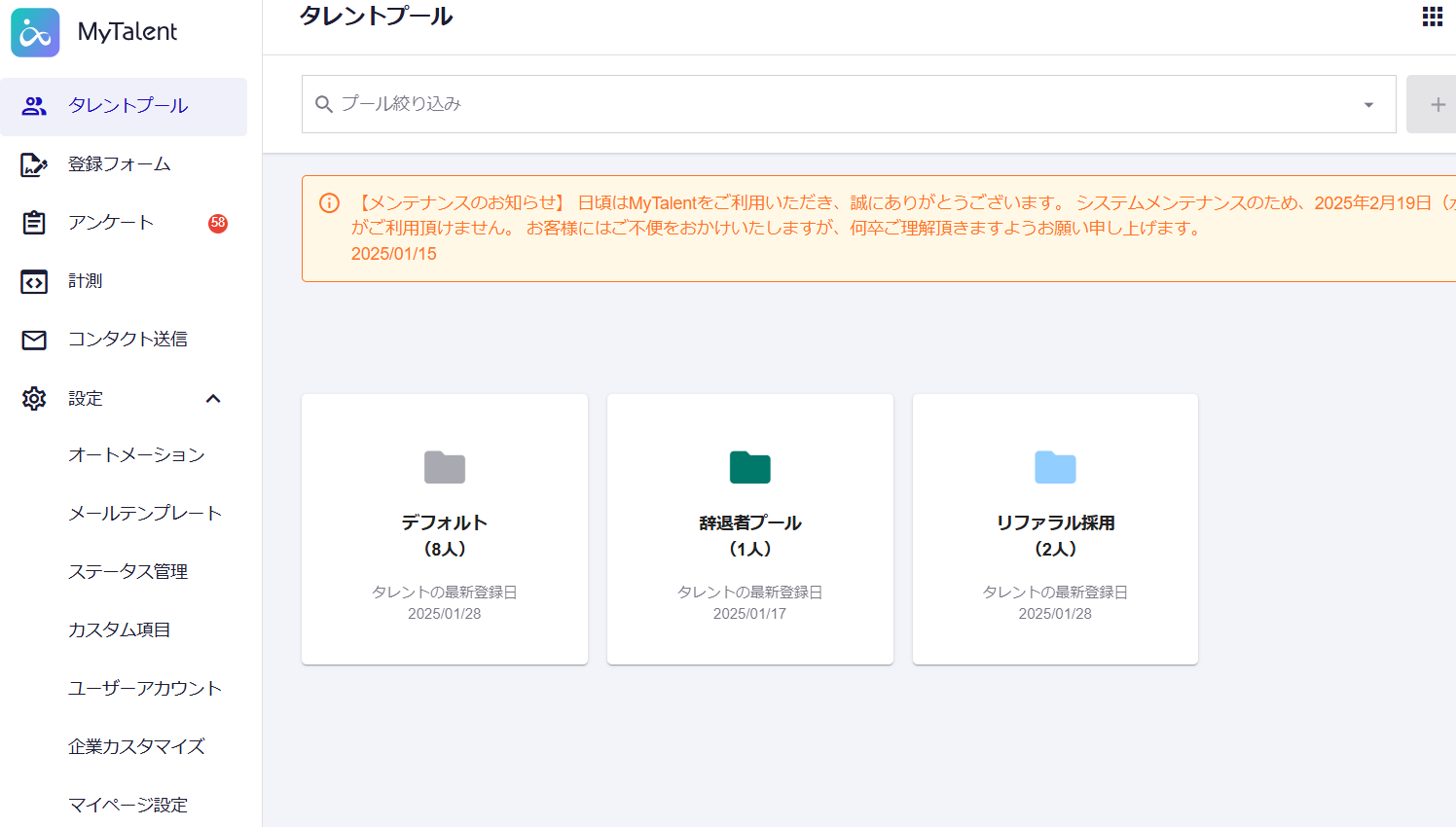Screen dimensions: 1456x827
Task: Open the リファラル採用 pool card
Action: 1055,529
